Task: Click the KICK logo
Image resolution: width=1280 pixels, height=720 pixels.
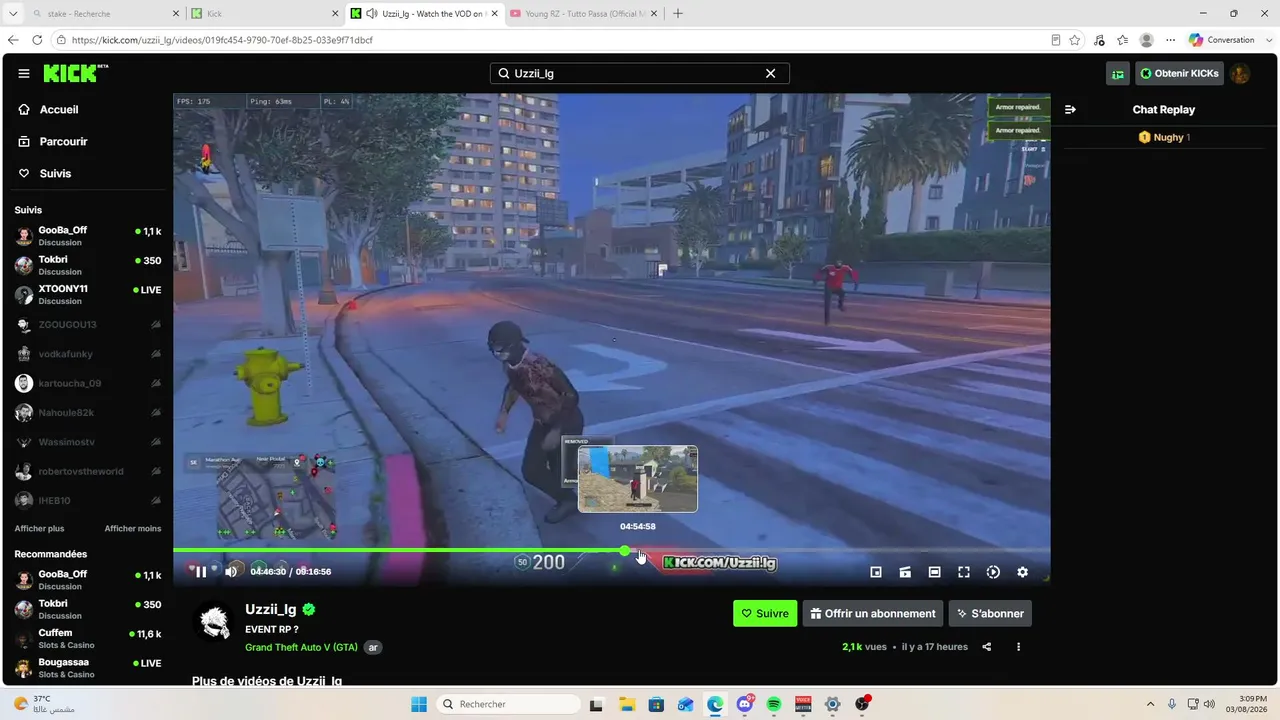Action: pos(76,73)
